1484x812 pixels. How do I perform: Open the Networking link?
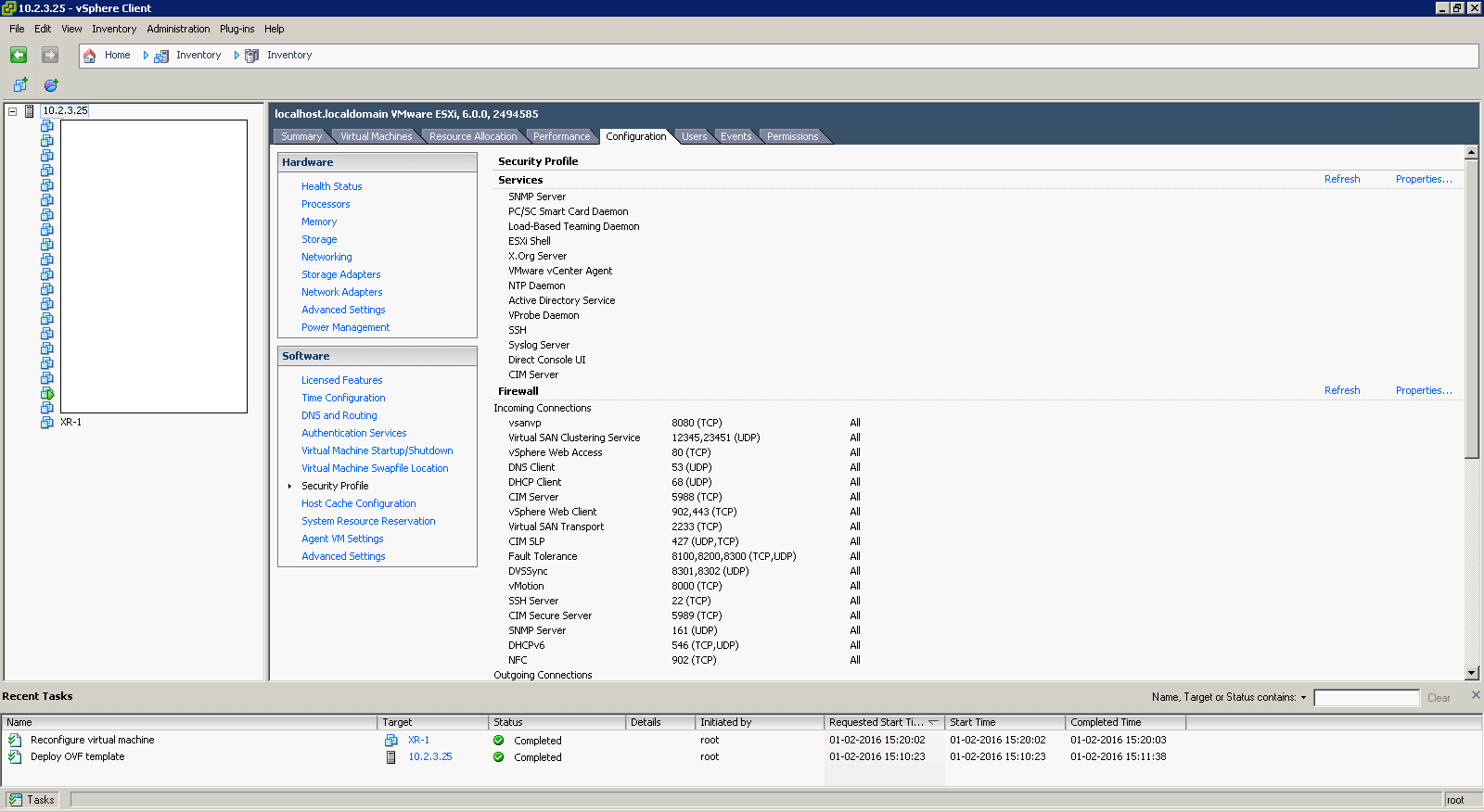[x=326, y=258]
